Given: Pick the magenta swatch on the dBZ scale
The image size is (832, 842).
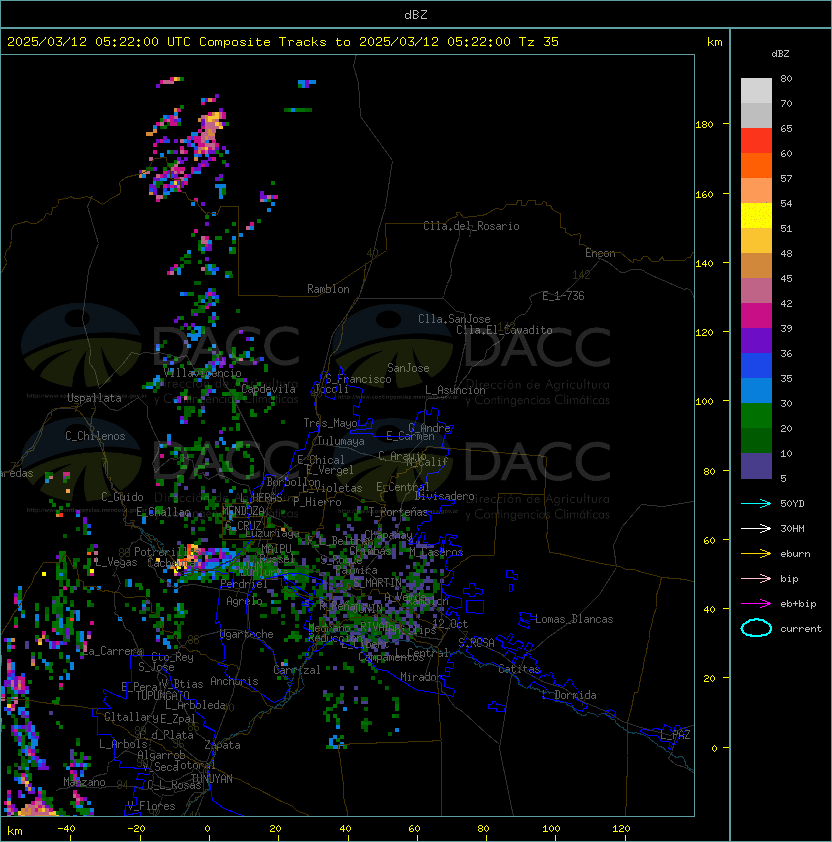Looking at the screenshot, I should 756,316.
